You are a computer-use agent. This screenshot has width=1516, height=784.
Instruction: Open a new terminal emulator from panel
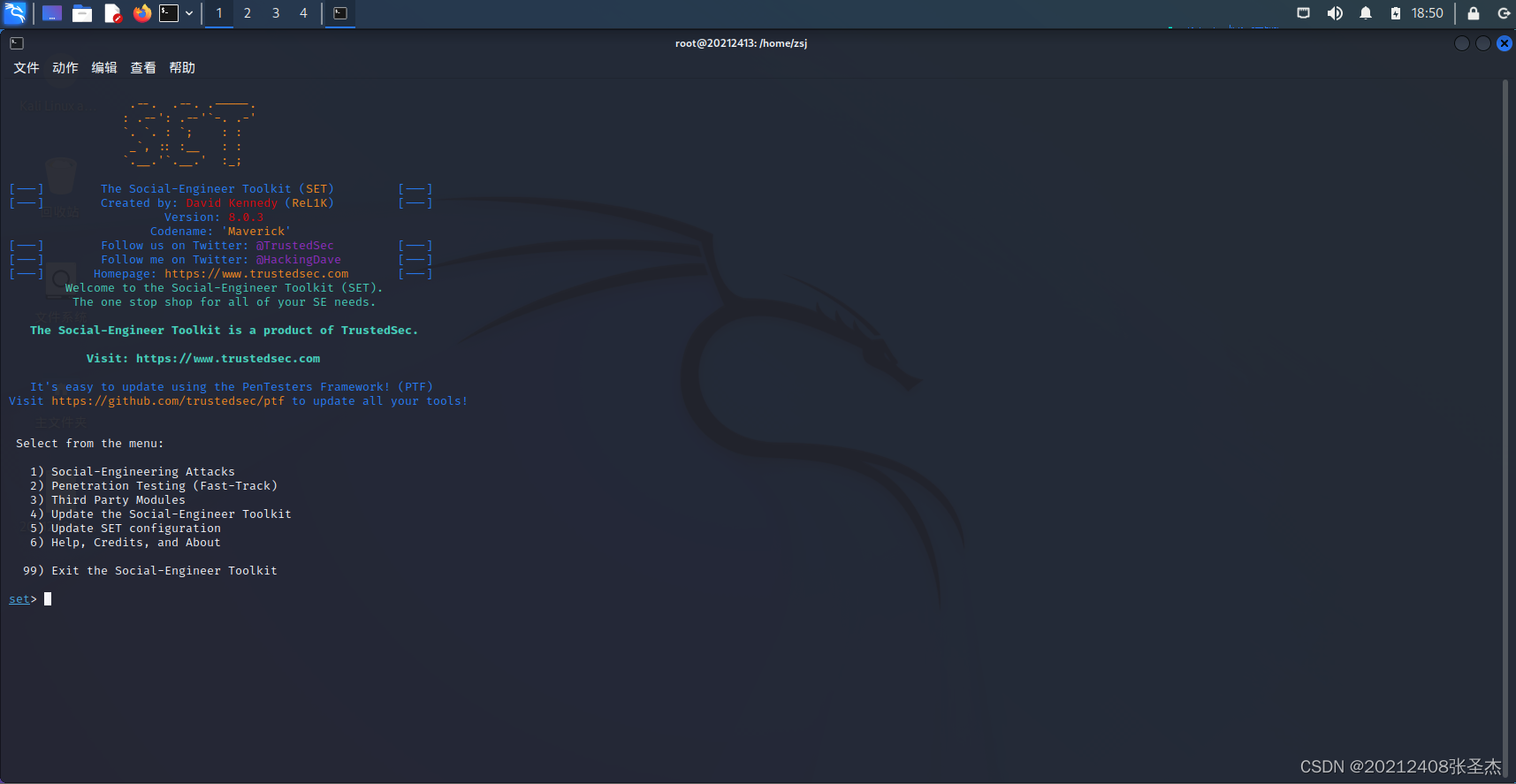tap(169, 13)
